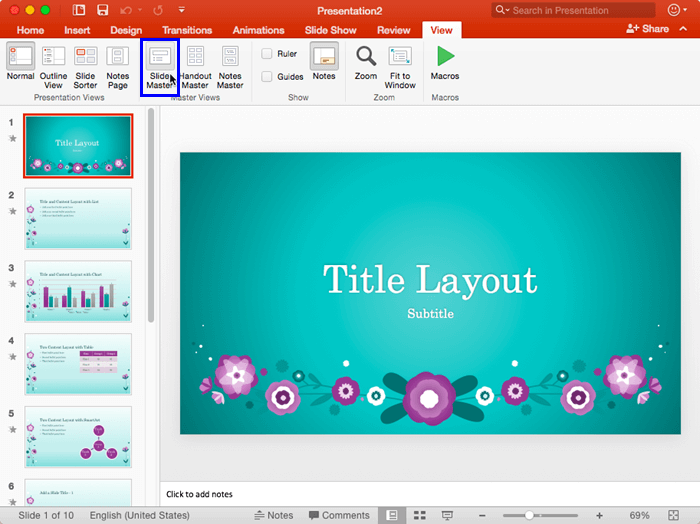Click the Save icon in title bar
700x524 pixels.
[x=104, y=10]
